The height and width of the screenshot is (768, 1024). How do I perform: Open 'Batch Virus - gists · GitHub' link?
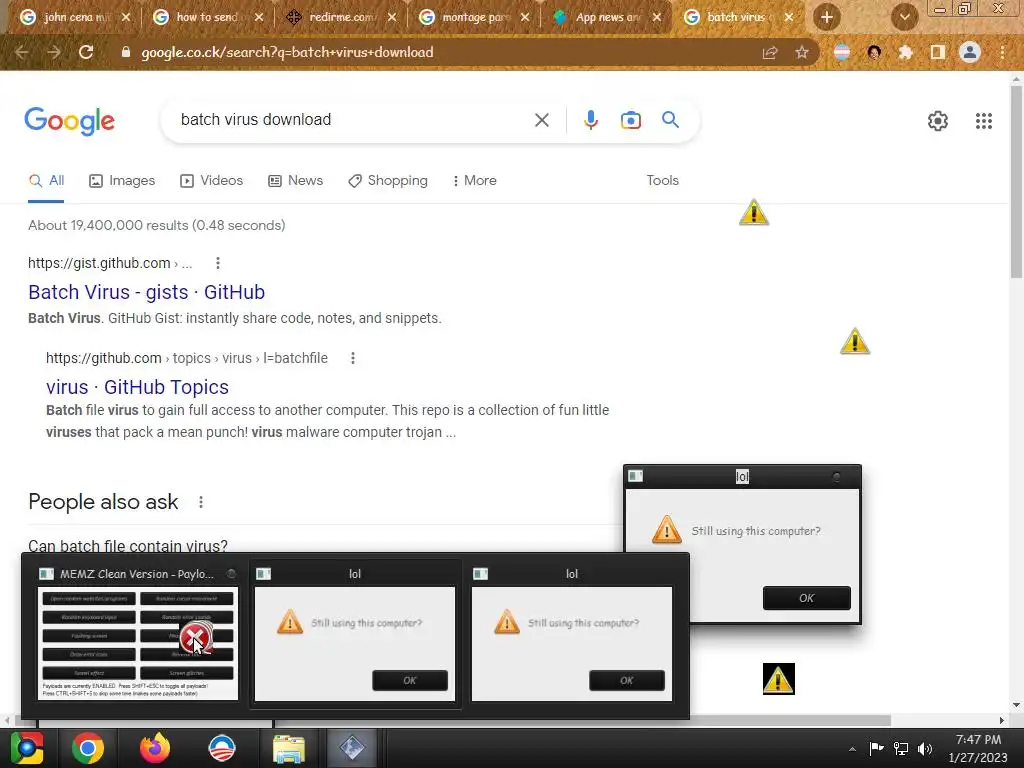point(146,292)
